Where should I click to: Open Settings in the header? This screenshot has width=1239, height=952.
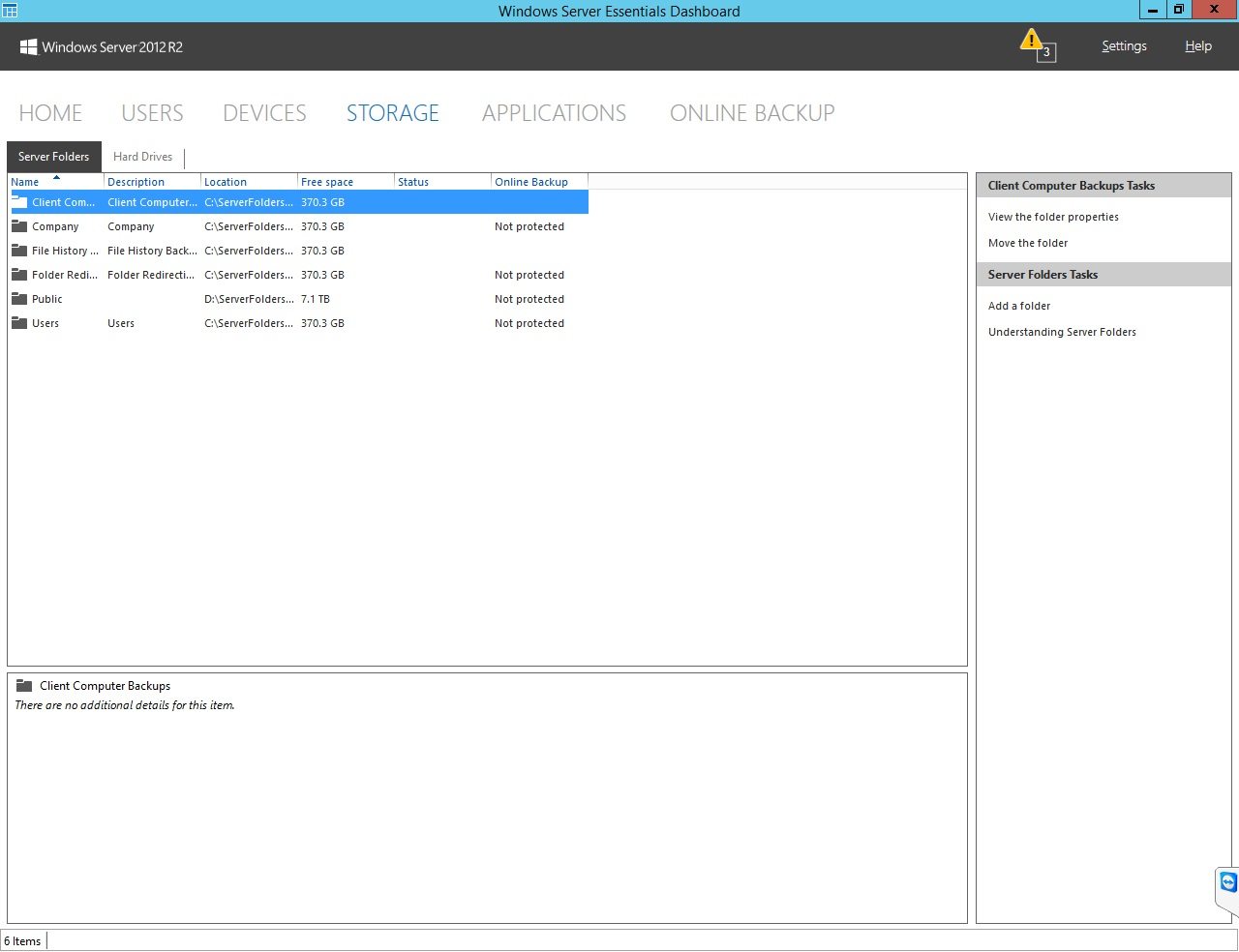[1124, 46]
